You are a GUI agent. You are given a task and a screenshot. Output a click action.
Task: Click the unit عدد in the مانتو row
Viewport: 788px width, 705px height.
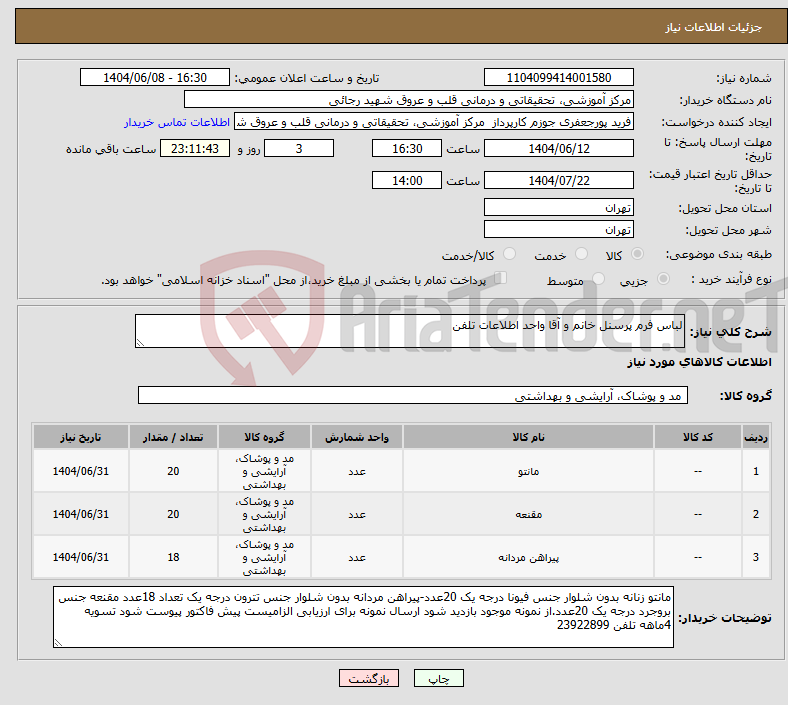[357, 471]
